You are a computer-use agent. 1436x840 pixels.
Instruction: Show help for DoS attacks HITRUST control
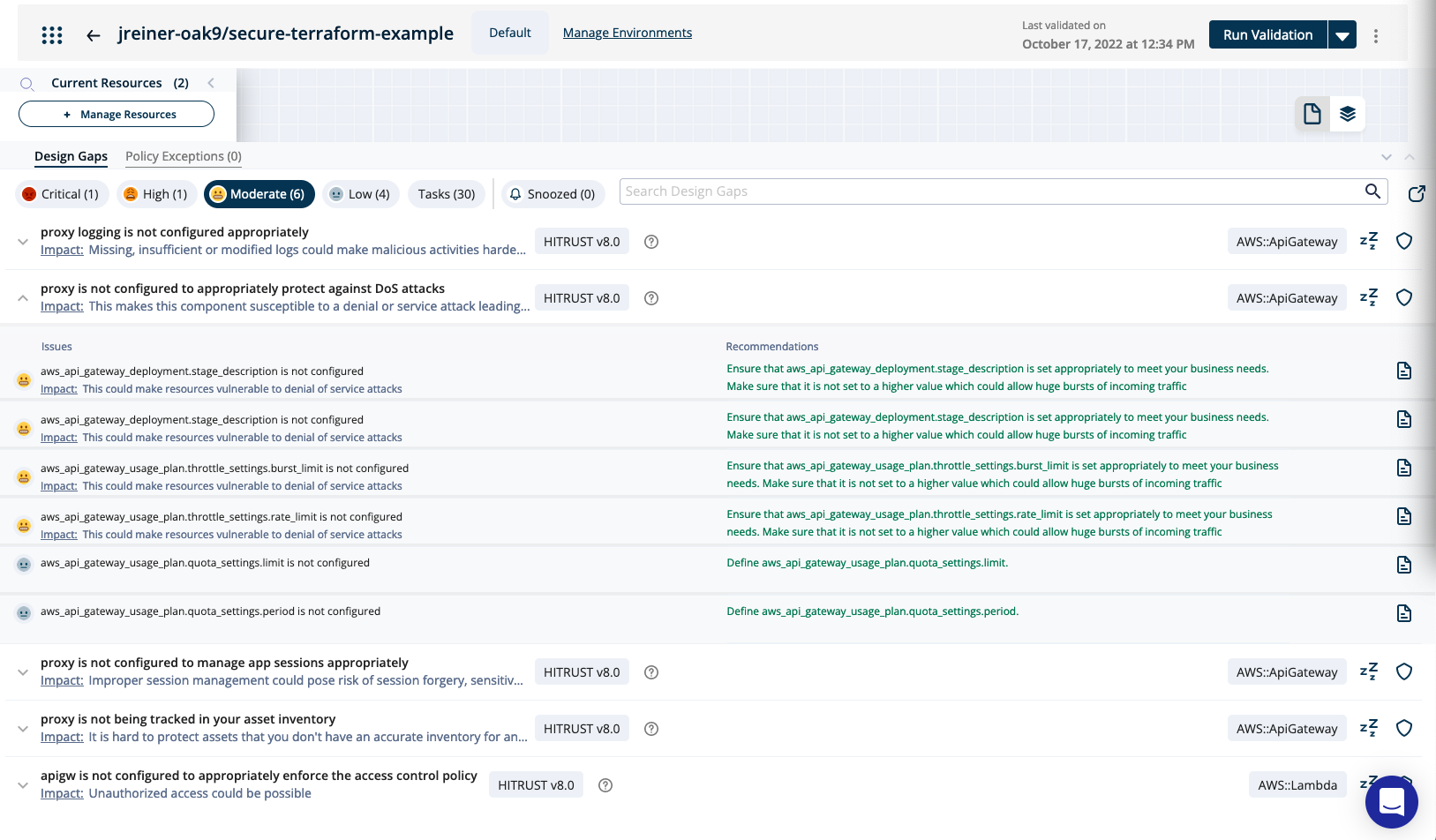[651, 298]
